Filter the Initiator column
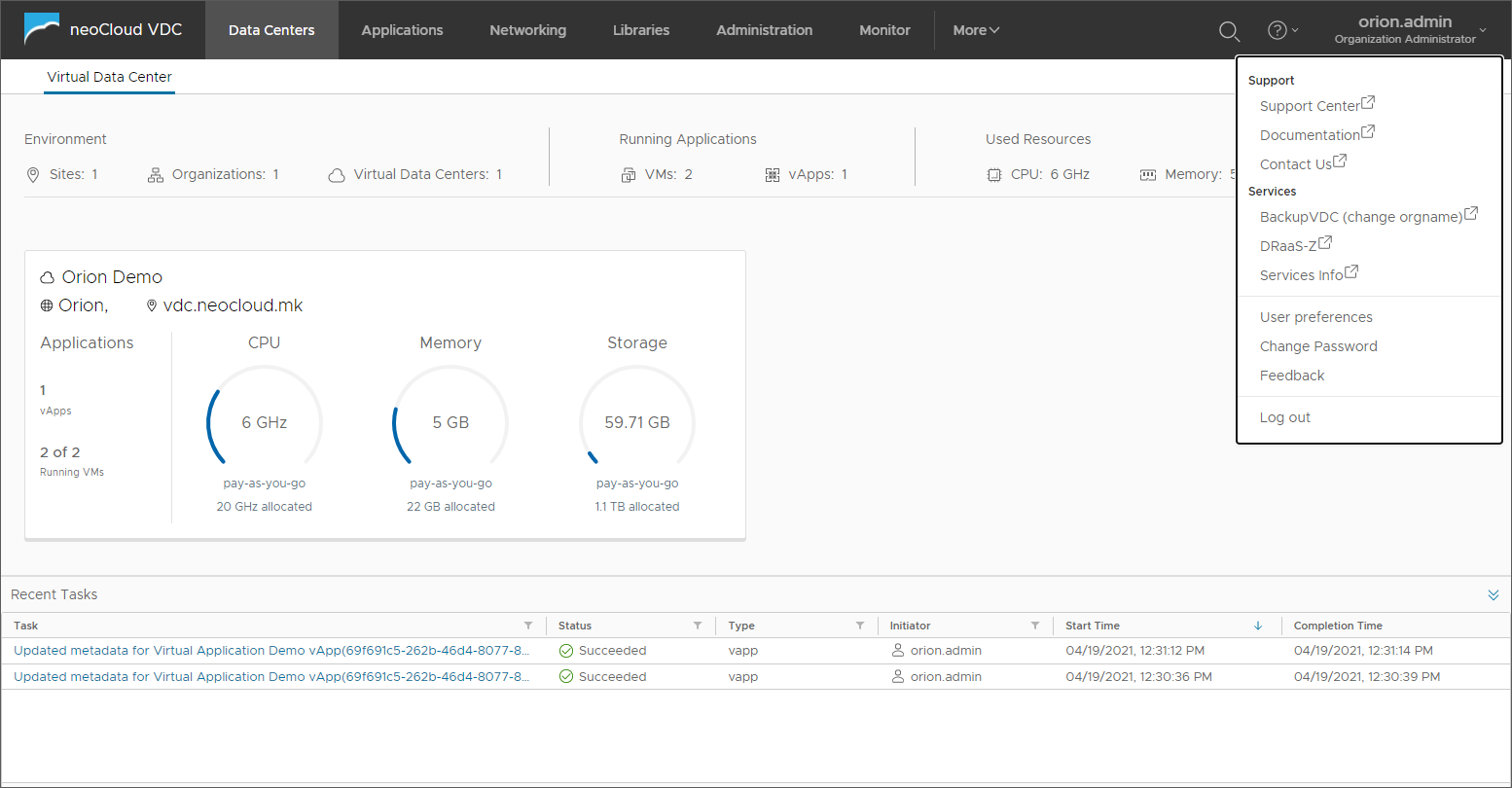Viewport: 1512px width, 788px height. (1035, 626)
